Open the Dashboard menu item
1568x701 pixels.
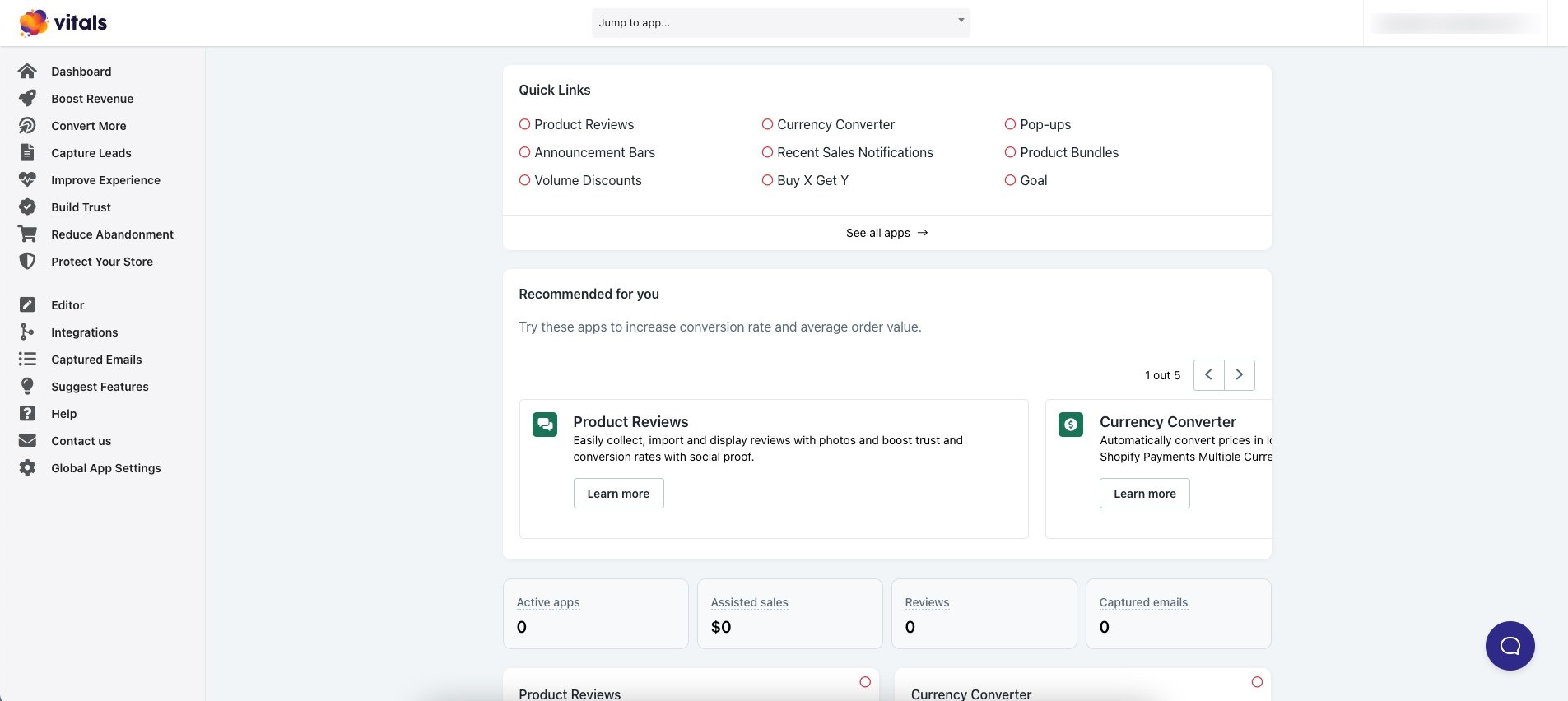pos(81,72)
